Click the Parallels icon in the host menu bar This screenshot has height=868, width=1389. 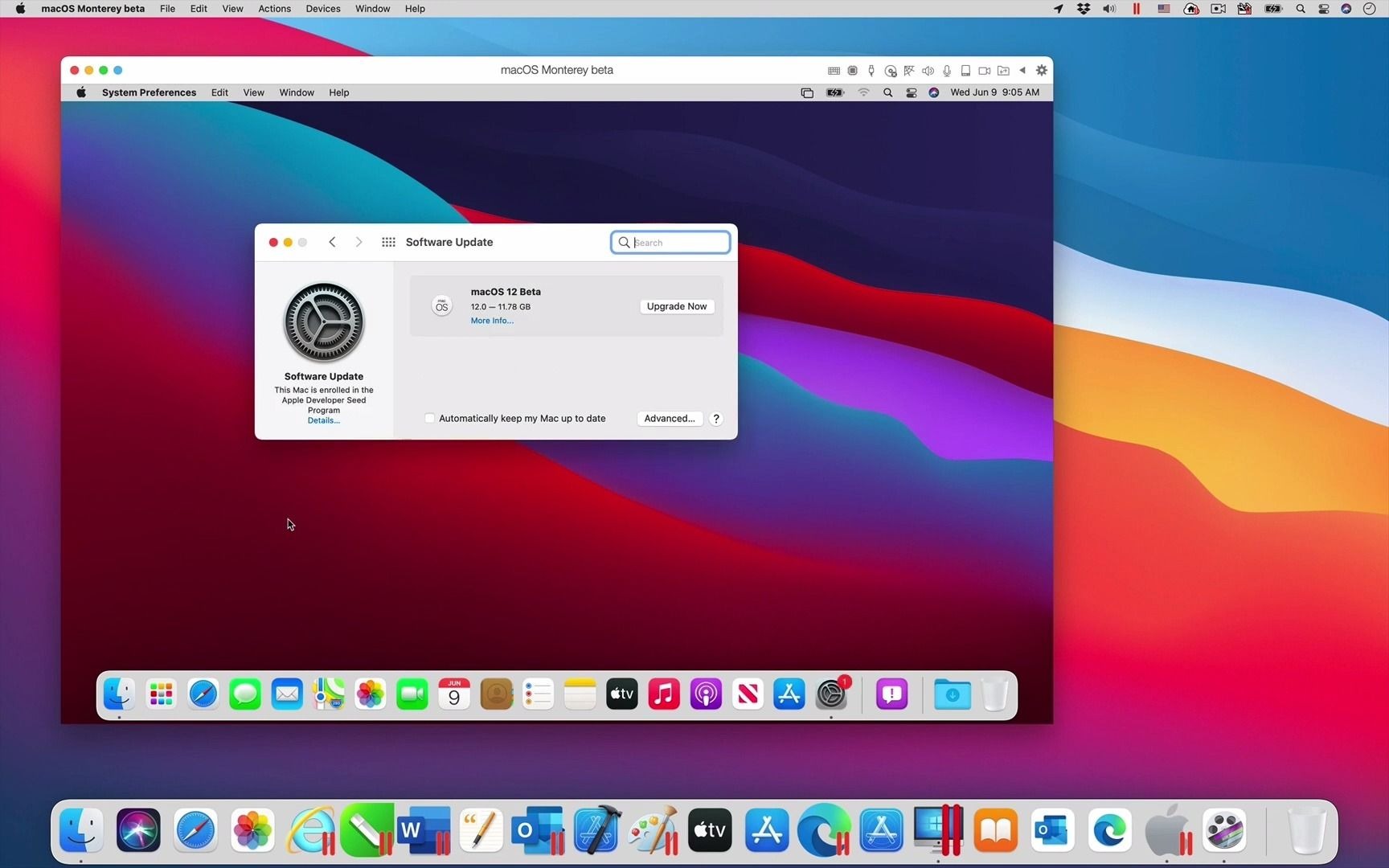tap(1136, 9)
